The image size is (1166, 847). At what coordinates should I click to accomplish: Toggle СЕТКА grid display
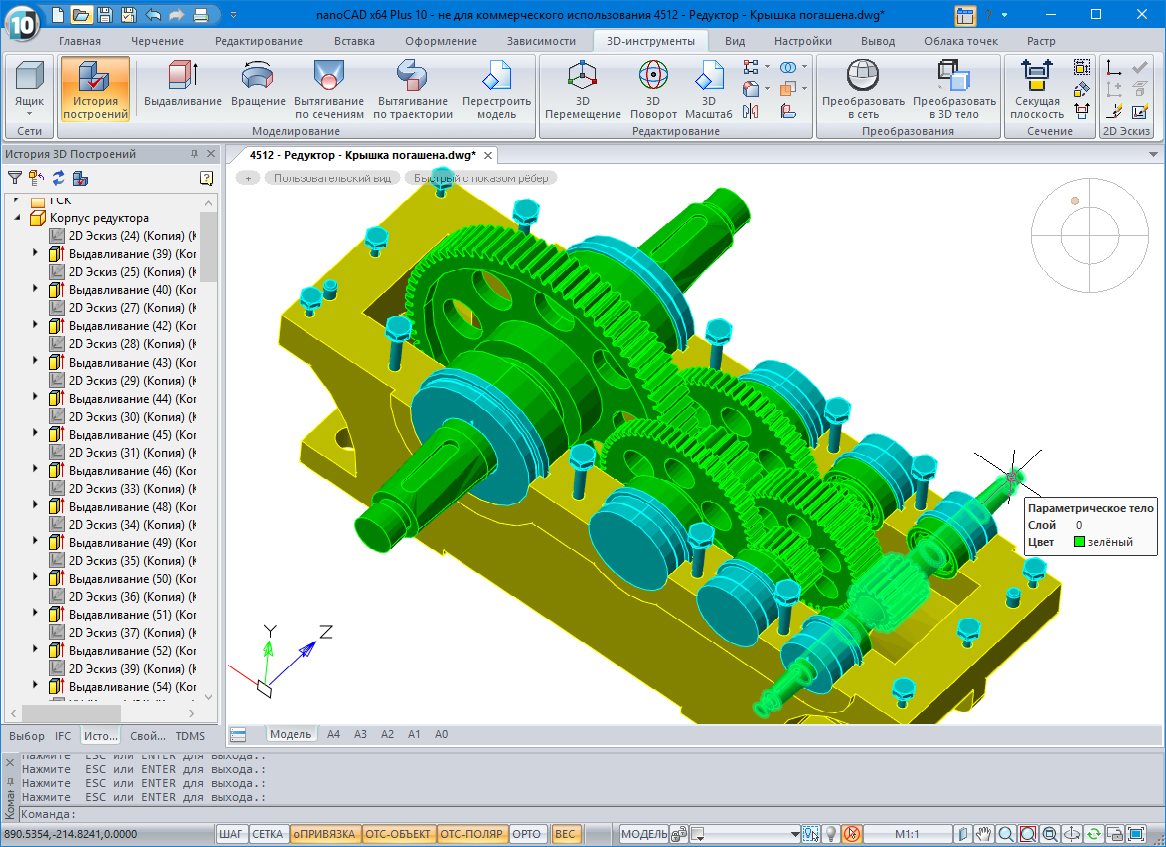click(267, 834)
